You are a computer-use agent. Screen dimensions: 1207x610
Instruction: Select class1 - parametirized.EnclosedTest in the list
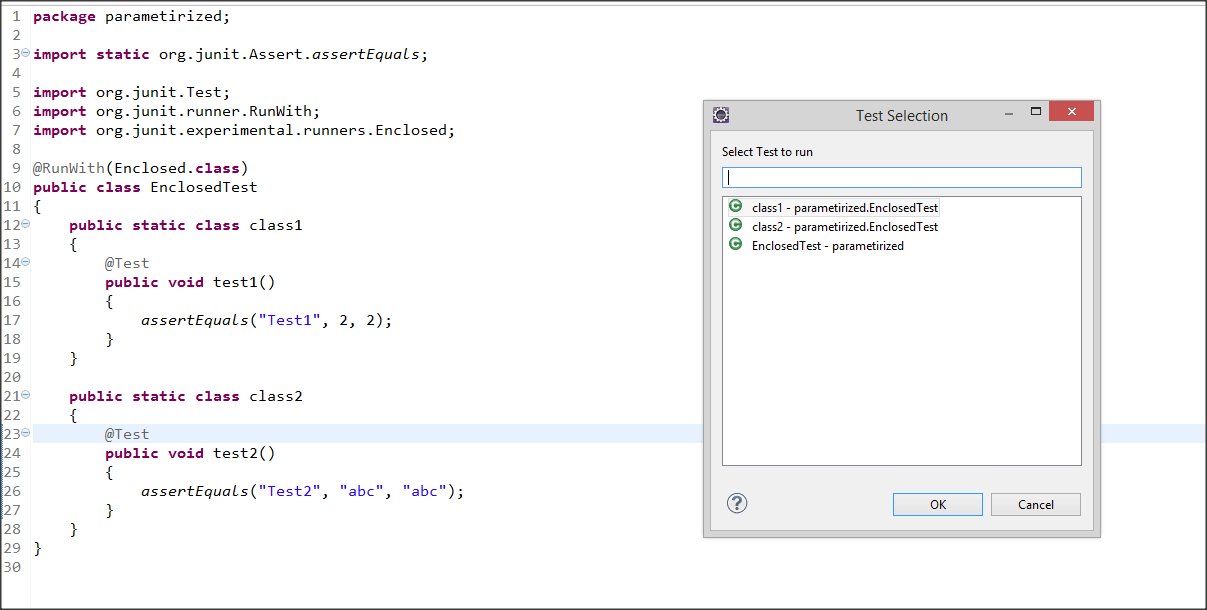pos(844,208)
